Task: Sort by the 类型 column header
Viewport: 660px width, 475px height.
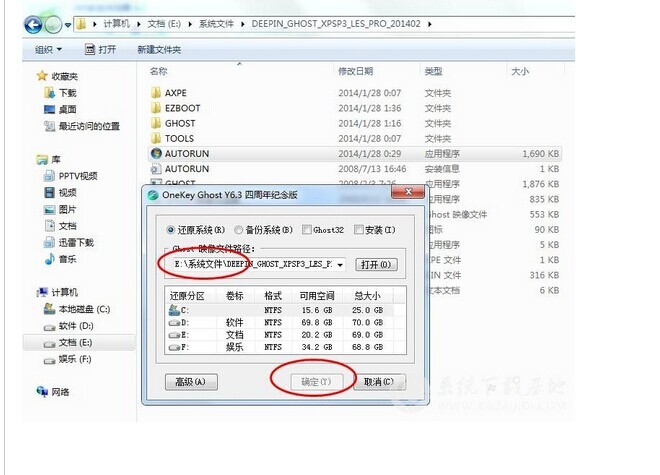Action: tap(433, 71)
